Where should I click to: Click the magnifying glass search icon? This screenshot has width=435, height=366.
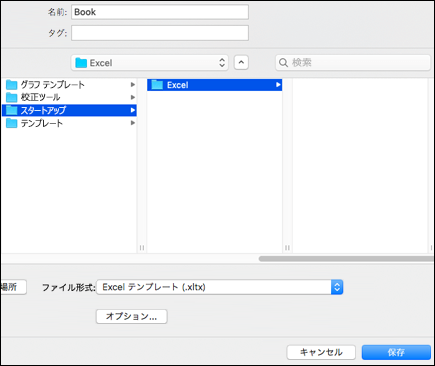(283, 63)
